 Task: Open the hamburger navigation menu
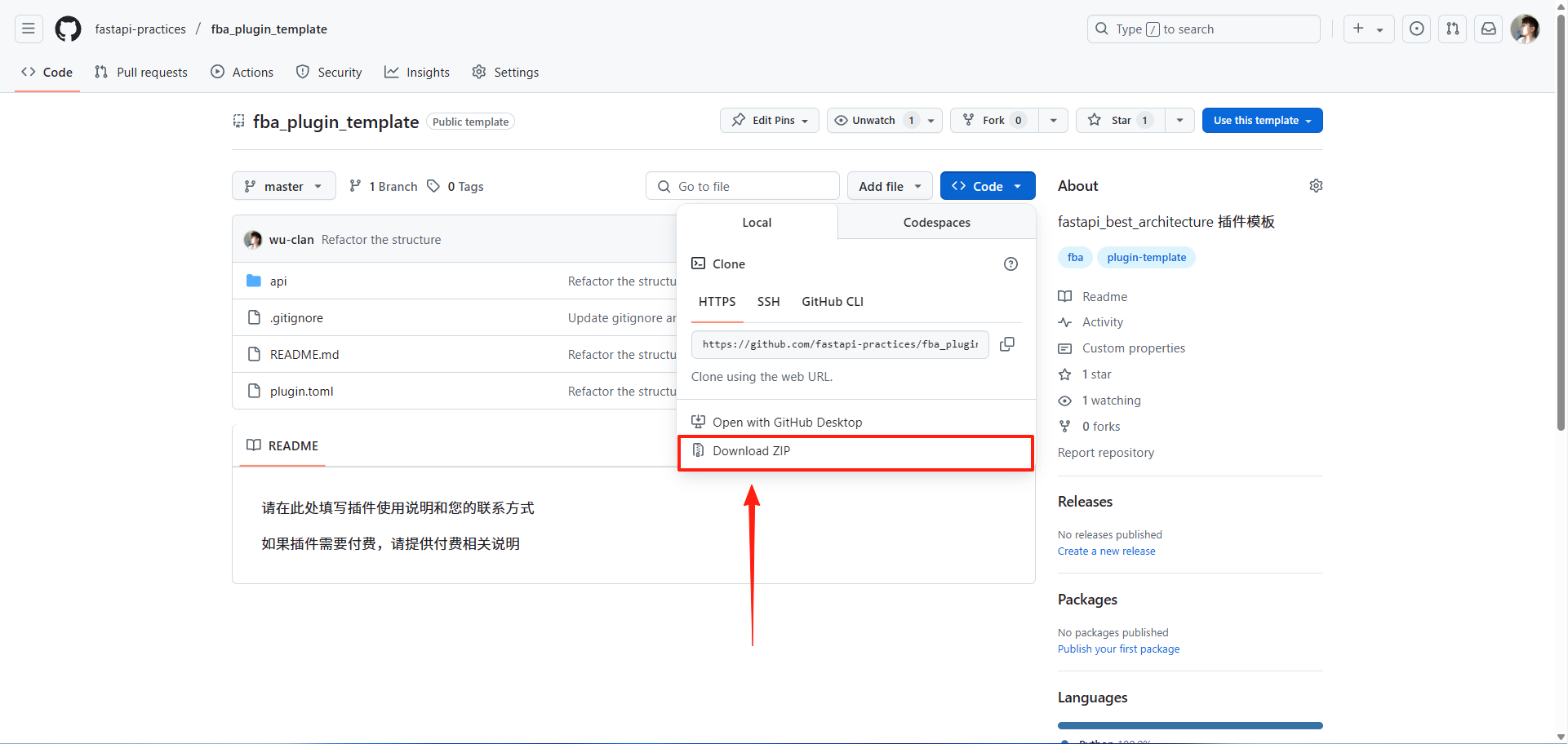click(29, 29)
